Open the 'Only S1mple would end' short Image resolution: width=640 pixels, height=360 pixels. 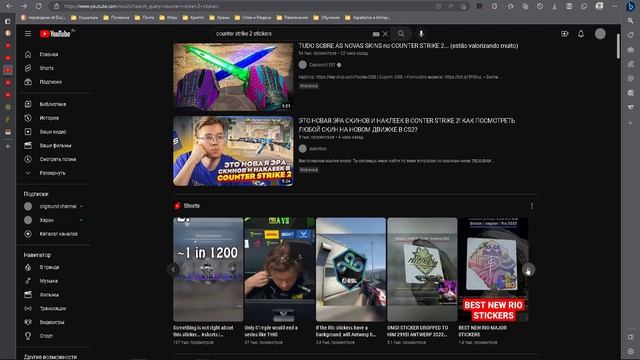(280, 269)
